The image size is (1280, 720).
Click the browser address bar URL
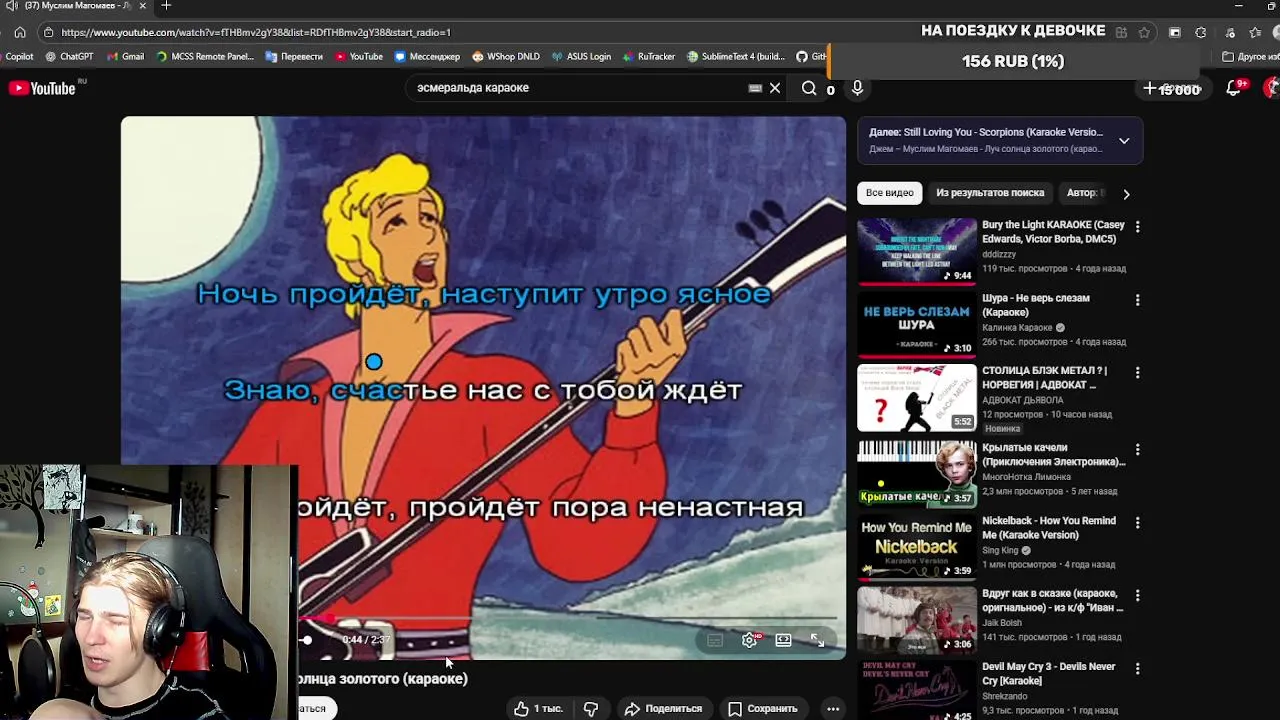pos(256,32)
